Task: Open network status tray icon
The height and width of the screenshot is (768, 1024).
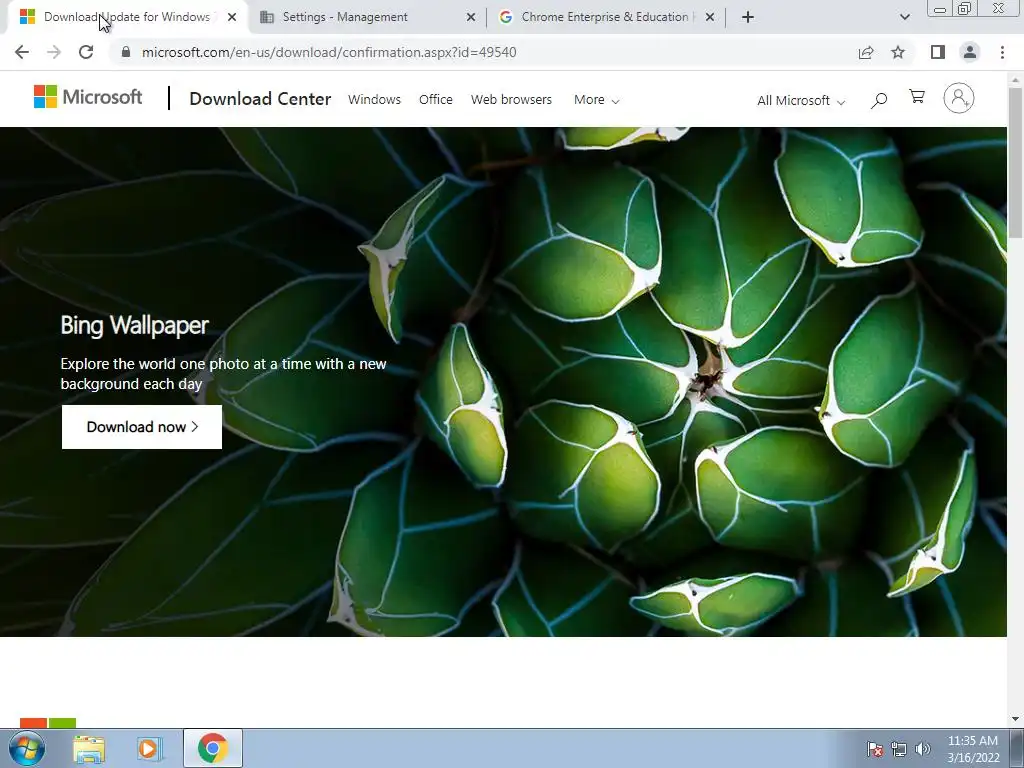Action: (x=899, y=749)
